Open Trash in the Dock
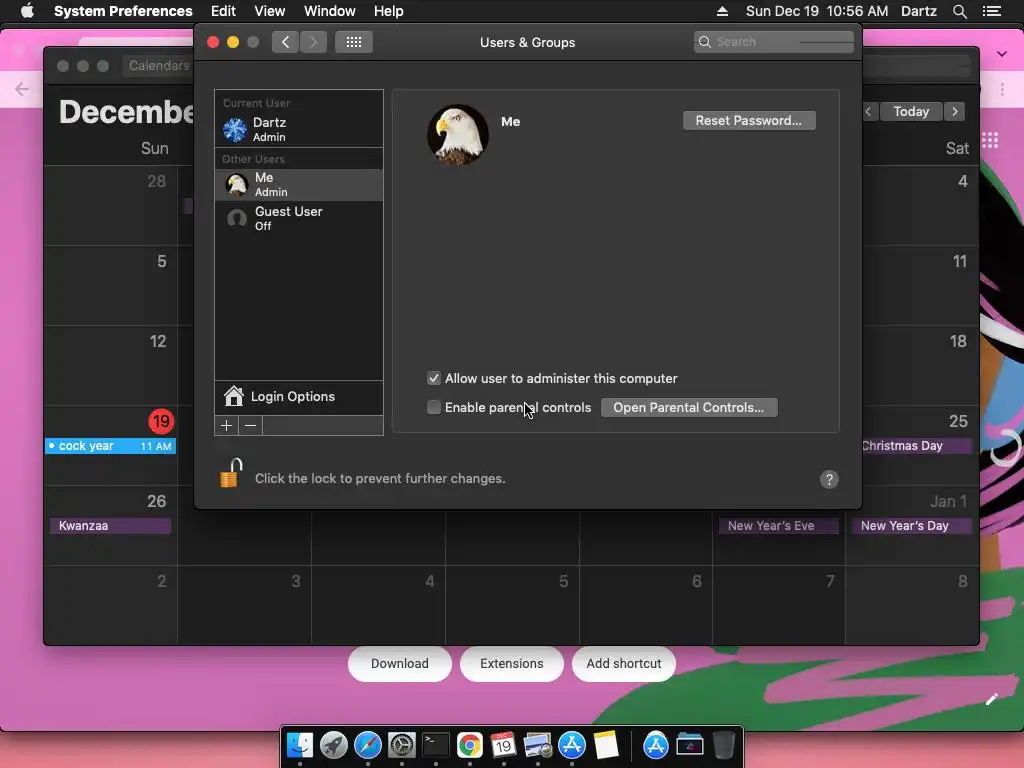 724,745
